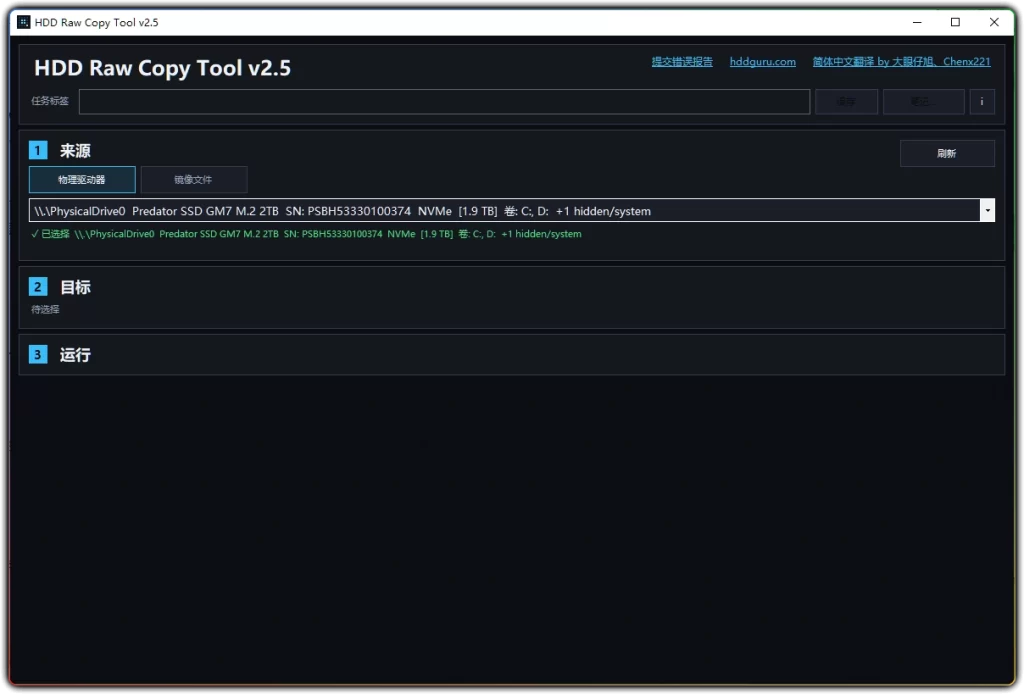Close the HDD Raw Copy Tool window
Viewport: 1024px width, 694px height.
[994, 22]
